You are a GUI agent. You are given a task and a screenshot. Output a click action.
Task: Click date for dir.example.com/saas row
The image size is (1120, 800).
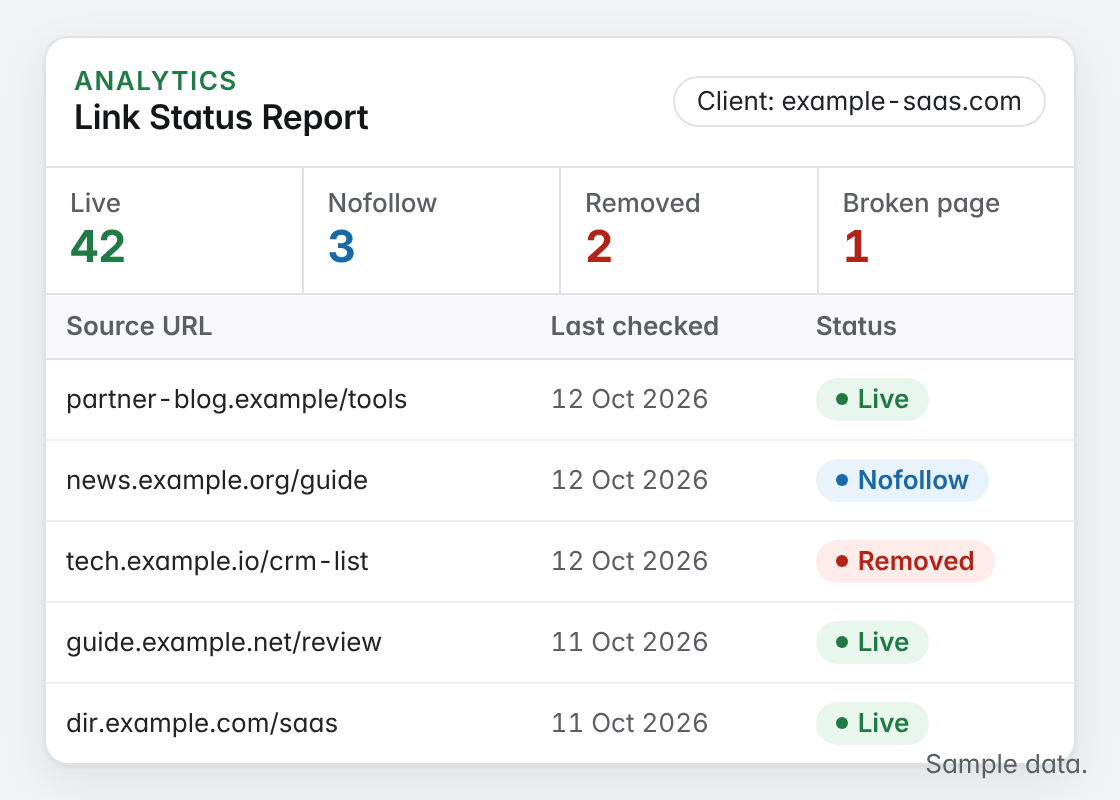click(629, 723)
